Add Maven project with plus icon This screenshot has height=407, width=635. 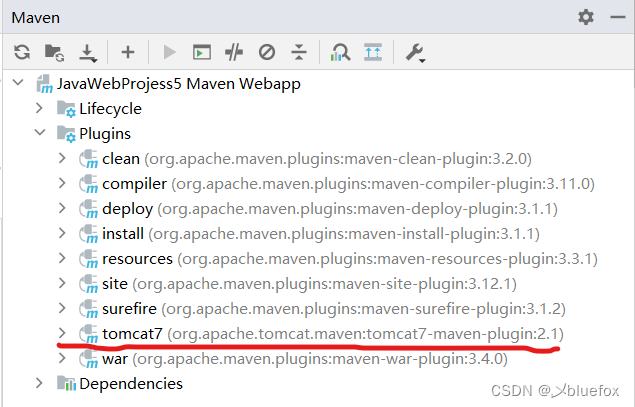pos(128,52)
